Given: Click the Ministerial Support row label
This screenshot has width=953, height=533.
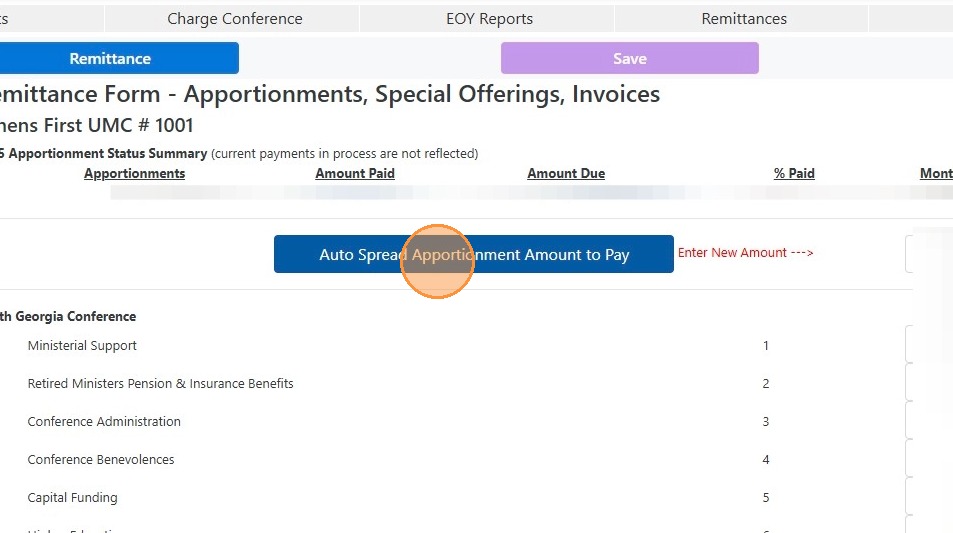Looking at the screenshot, I should coord(82,346).
